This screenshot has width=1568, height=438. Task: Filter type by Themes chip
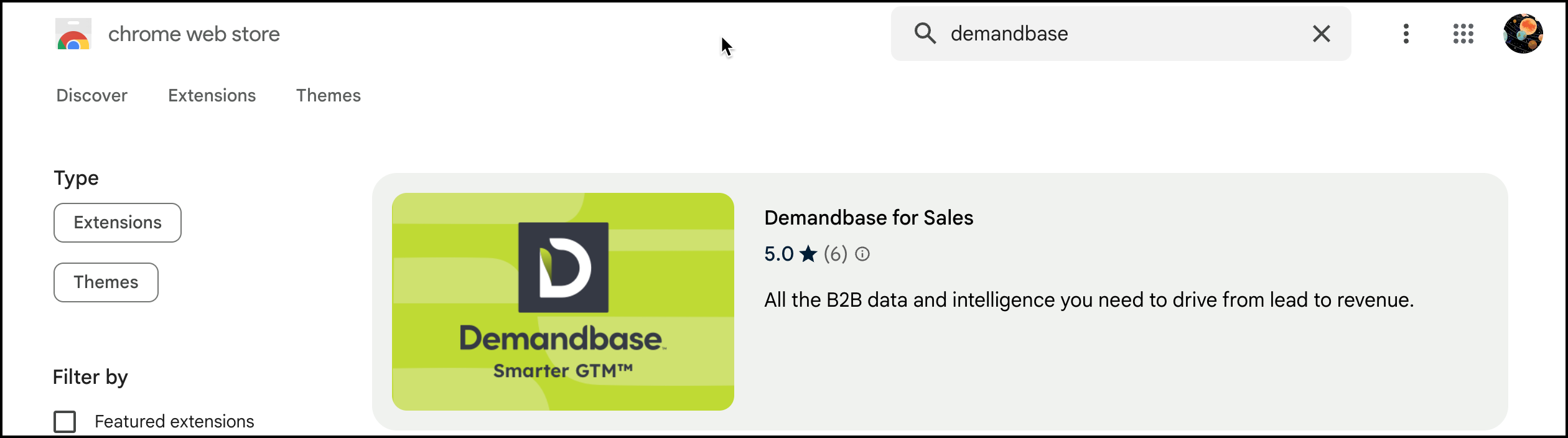106,282
